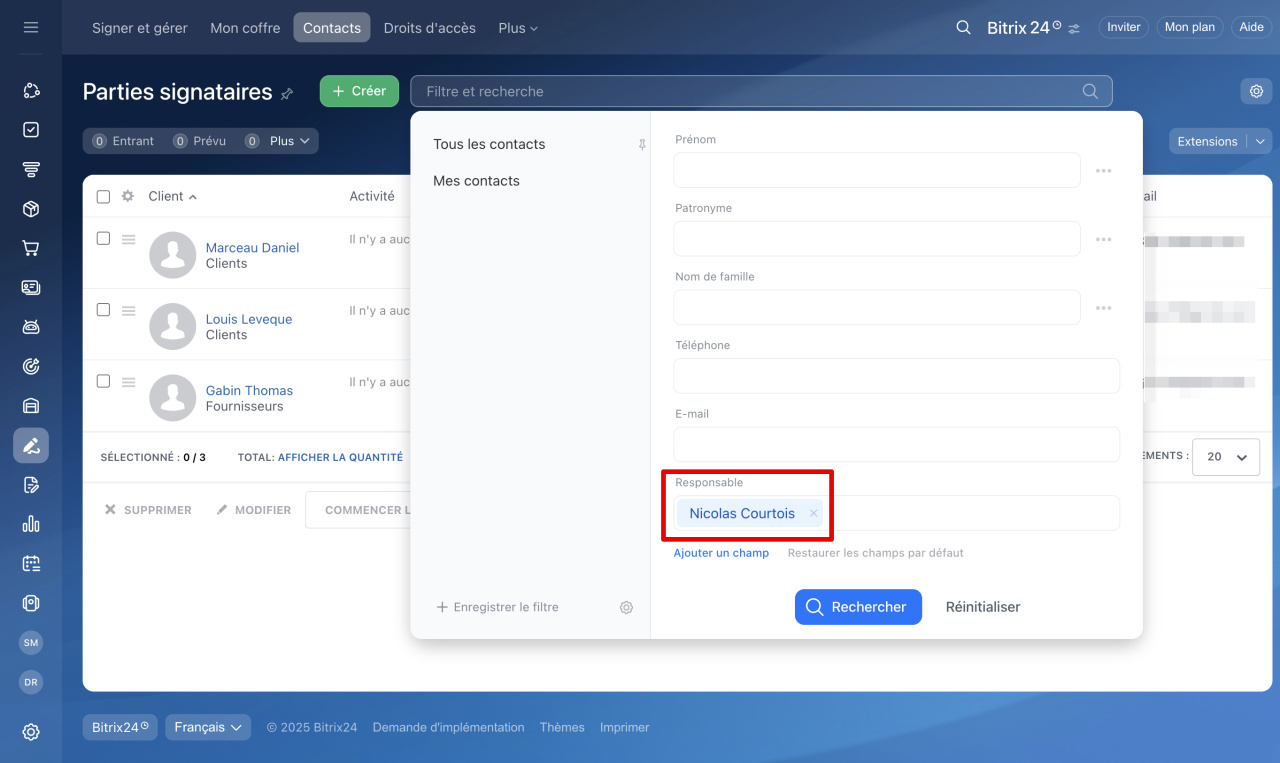Viewport: 1280px width, 763px height.
Task: Open the calendar sidebar icon
Action: [x=31, y=563]
